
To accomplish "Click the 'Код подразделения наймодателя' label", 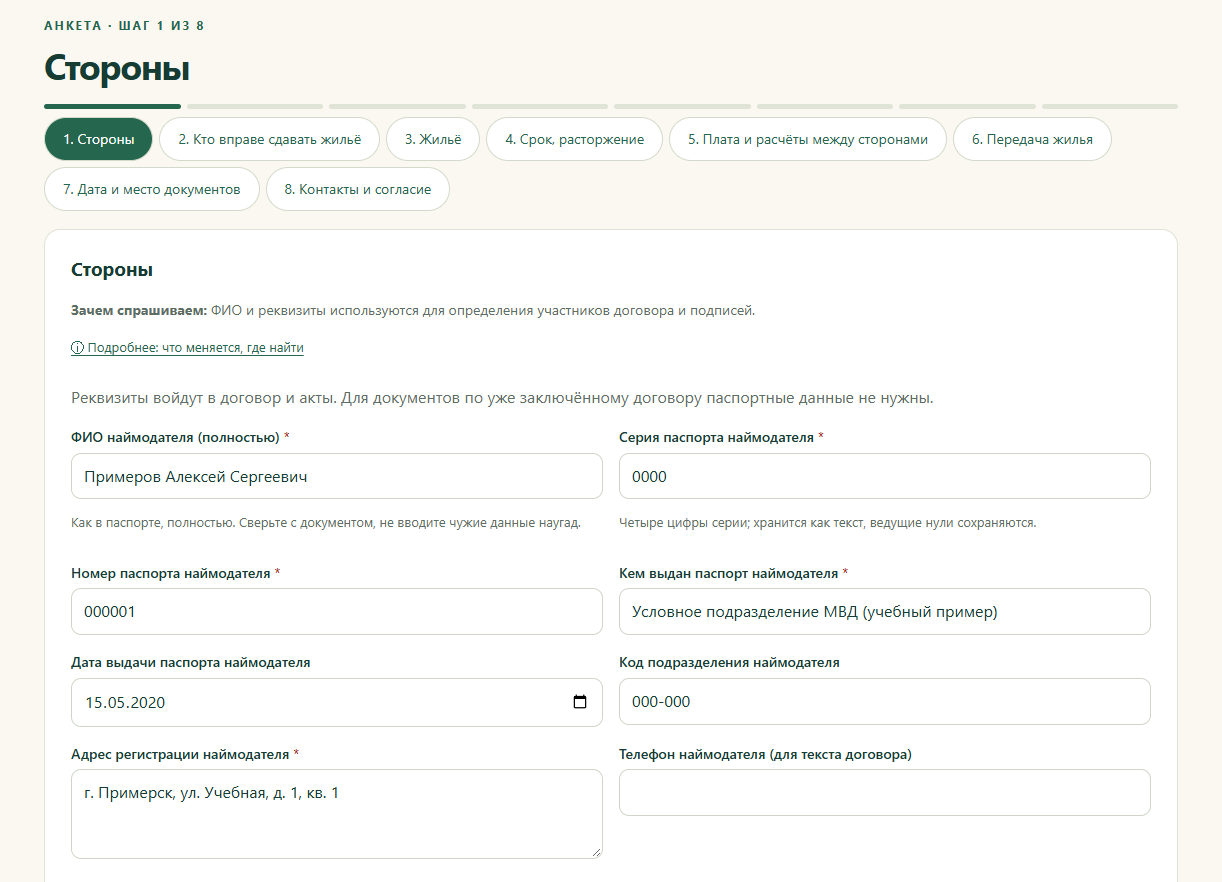I will coord(729,662).
